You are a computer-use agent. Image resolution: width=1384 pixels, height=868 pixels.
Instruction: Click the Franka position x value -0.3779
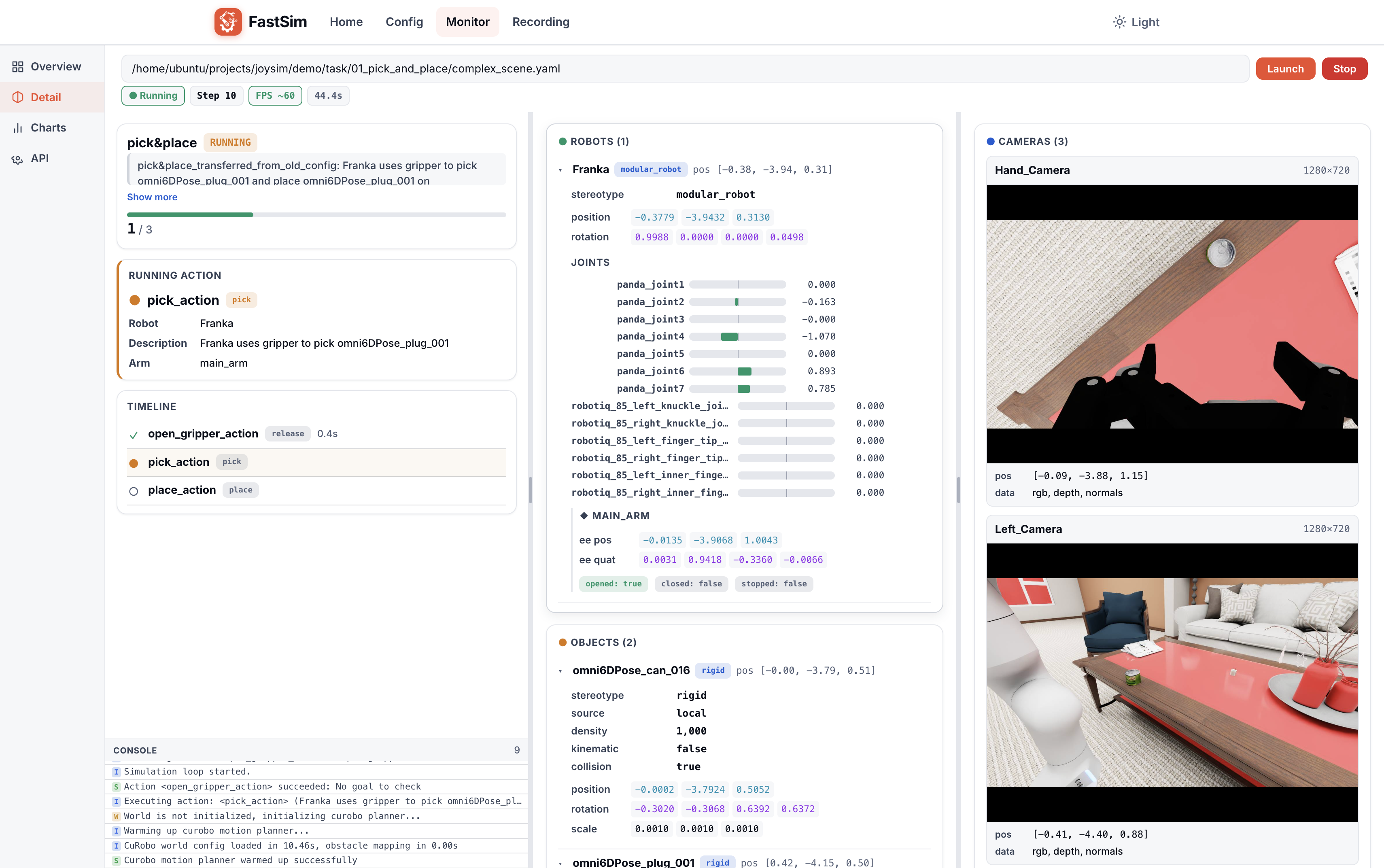(x=654, y=217)
